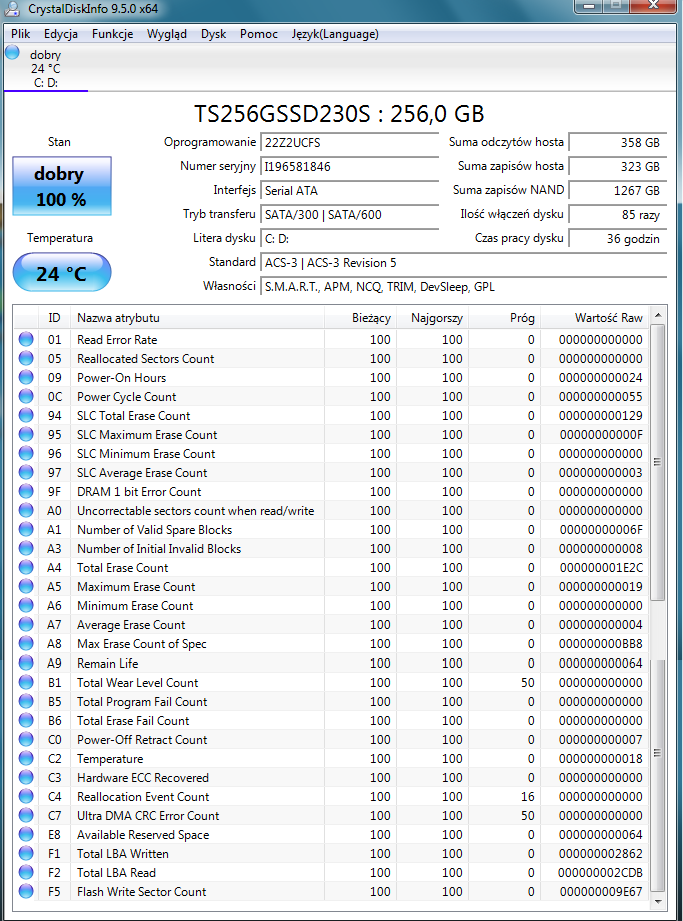Screen dimensions: 683x921
Task: Click the Próg column header
Action: coord(504,318)
